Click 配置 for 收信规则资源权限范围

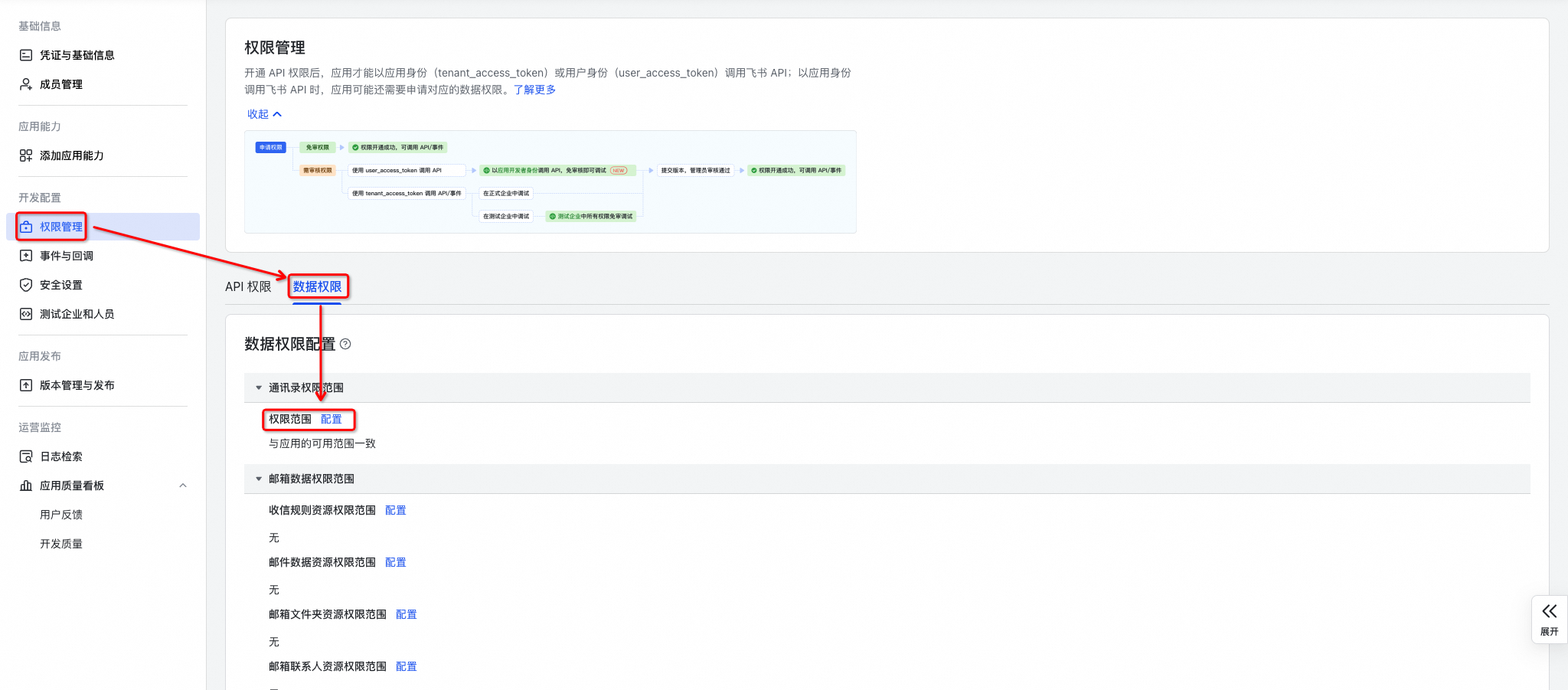point(396,510)
